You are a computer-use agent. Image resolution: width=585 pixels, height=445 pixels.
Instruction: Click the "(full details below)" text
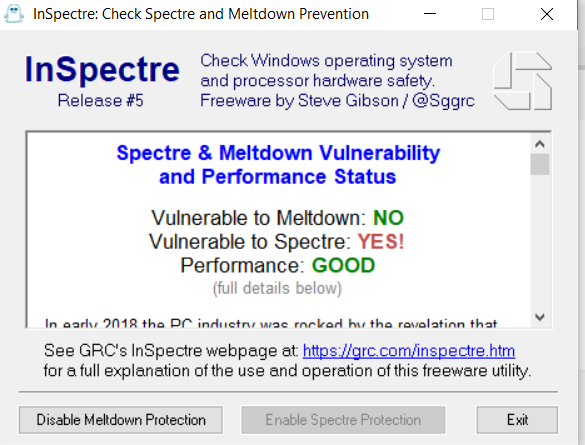pos(277,288)
